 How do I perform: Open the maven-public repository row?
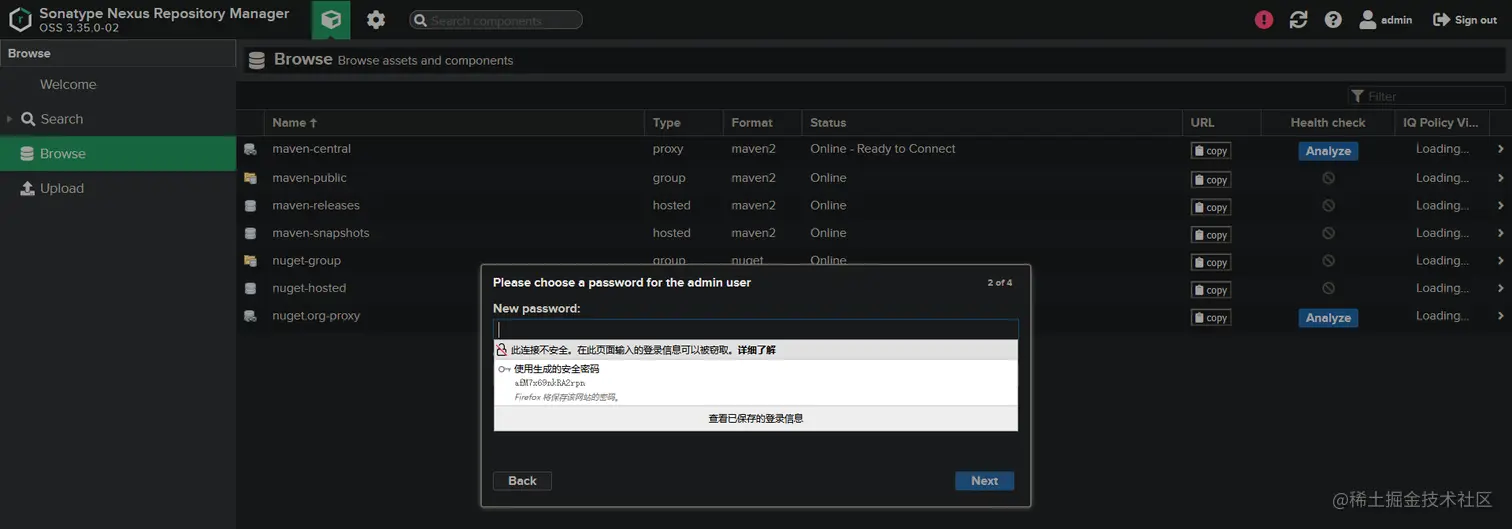click(x=874, y=178)
